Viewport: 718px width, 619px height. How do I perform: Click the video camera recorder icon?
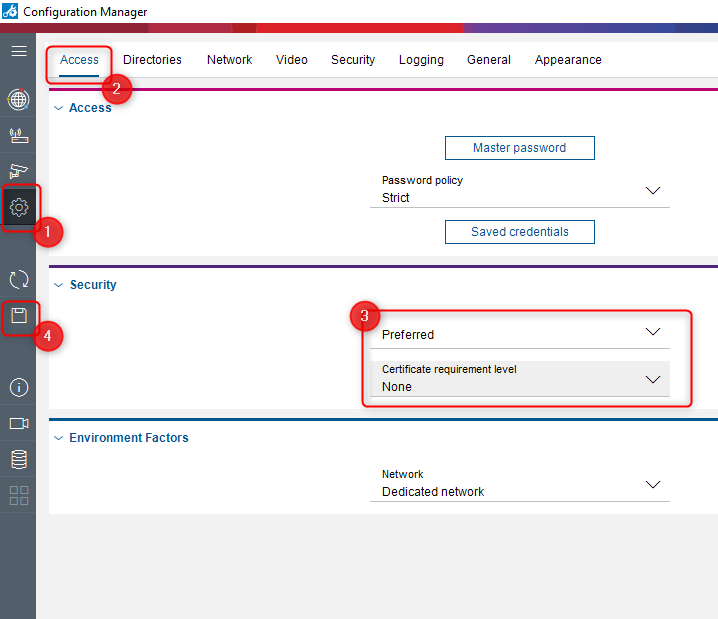coord(18,423)
